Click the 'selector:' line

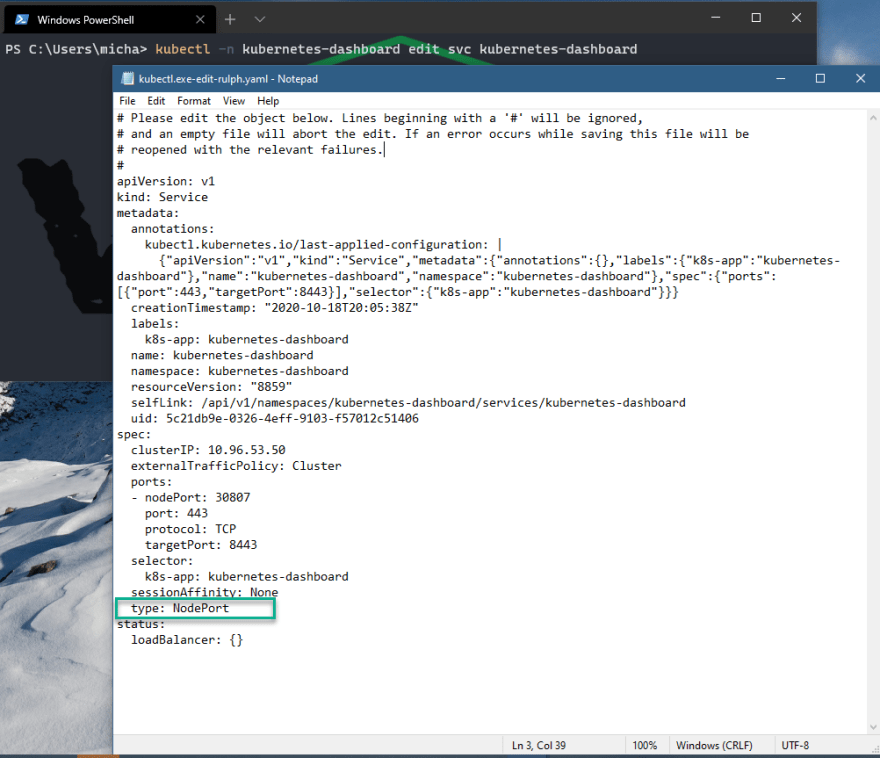pos(162,561)
